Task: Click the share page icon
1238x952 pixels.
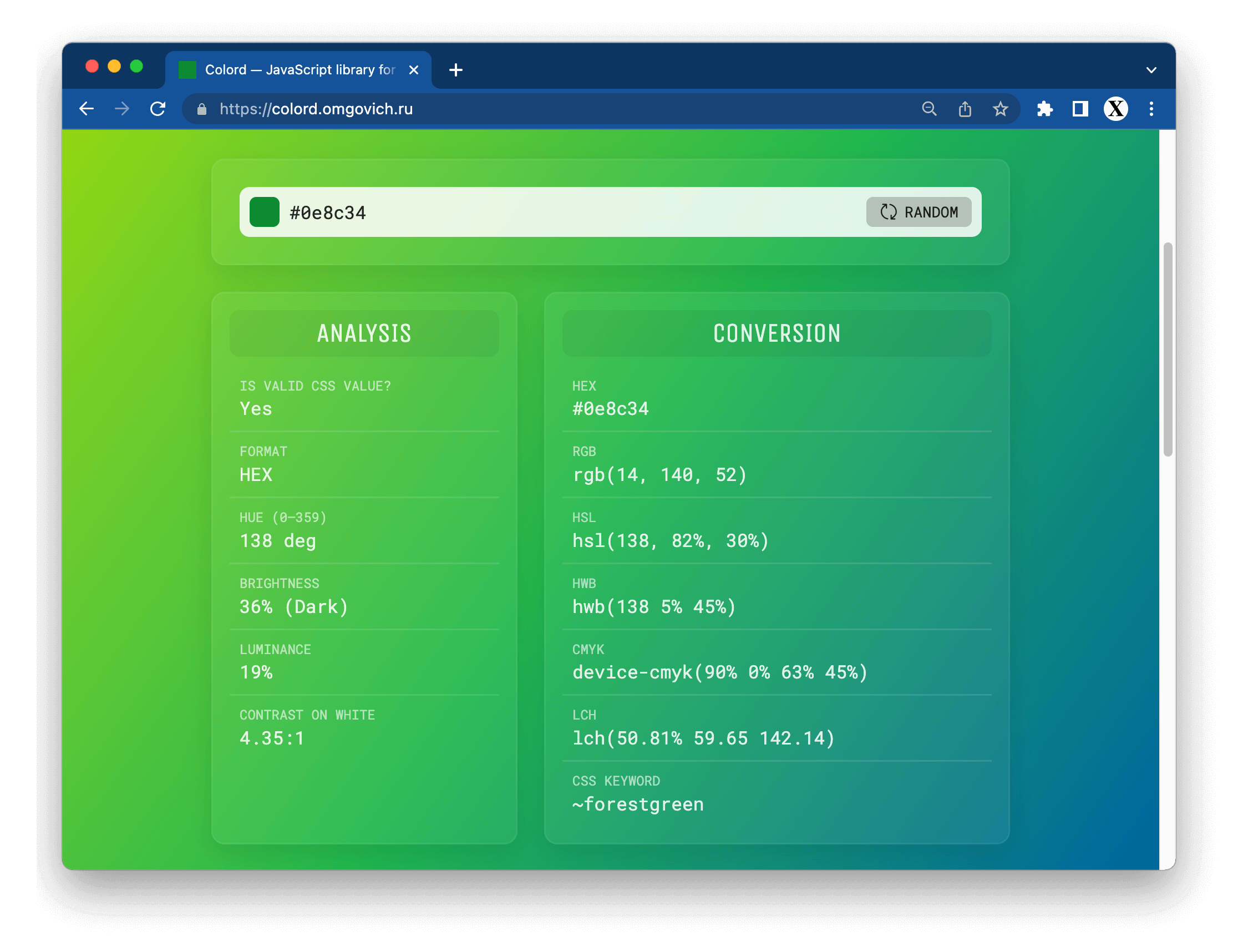Action: pyautogui.click(x=965, y=109)
